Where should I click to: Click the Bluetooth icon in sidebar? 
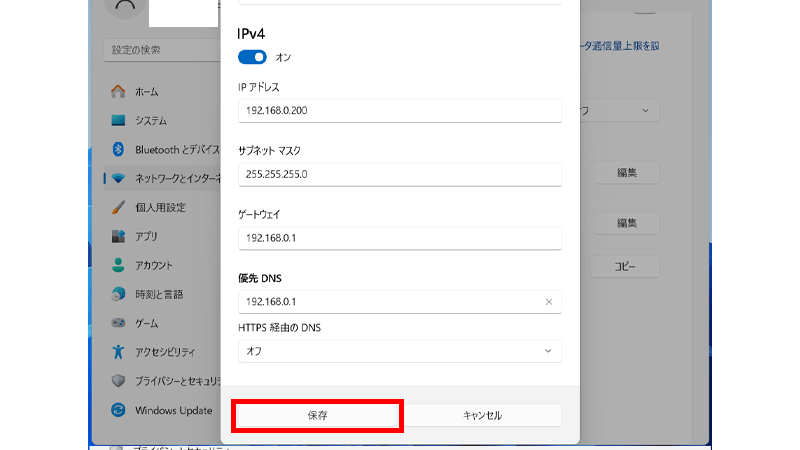pyautogui.click(x=118, y=149)
